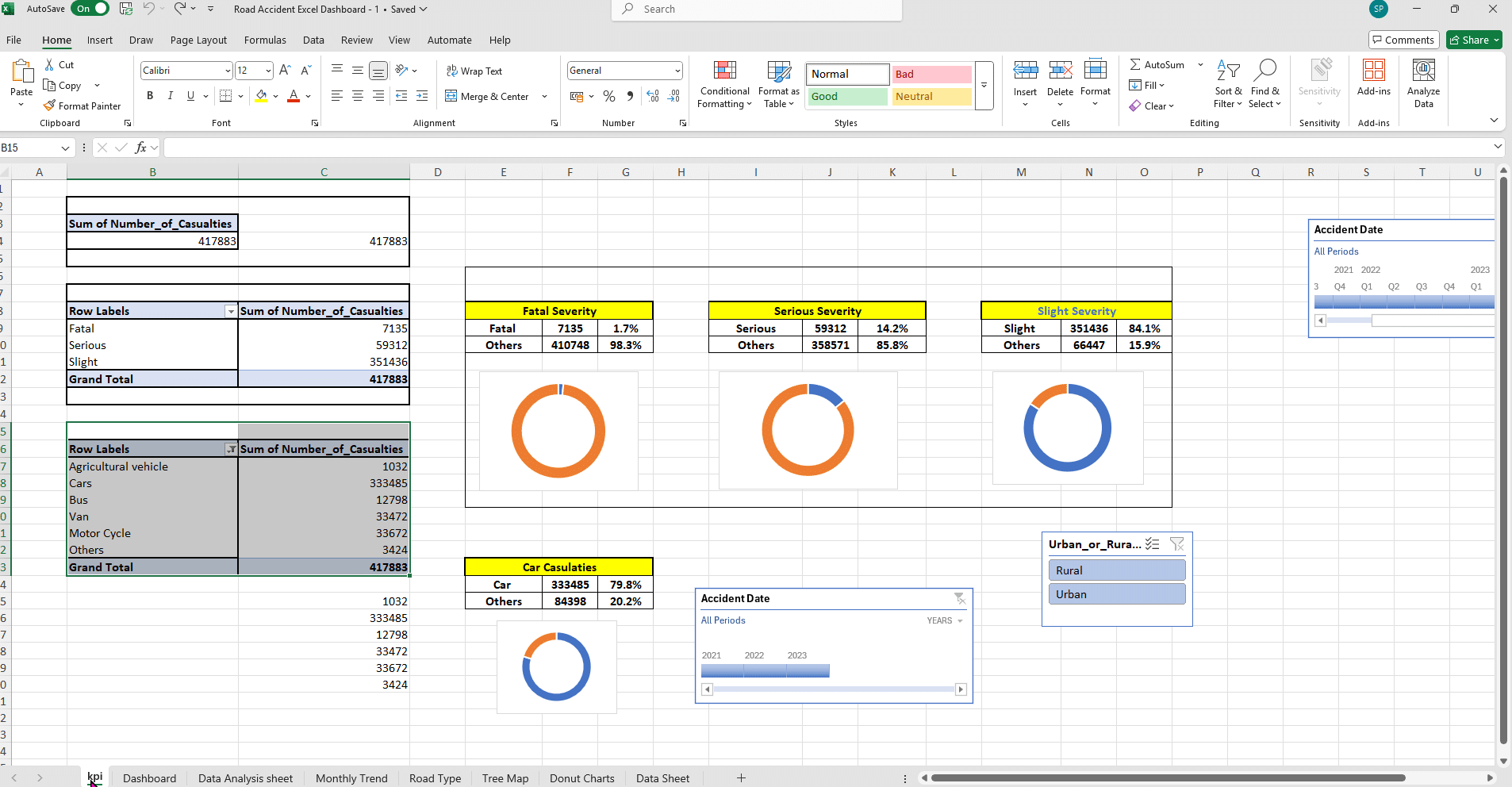Toggle Wrap Text

pos(474,71)
